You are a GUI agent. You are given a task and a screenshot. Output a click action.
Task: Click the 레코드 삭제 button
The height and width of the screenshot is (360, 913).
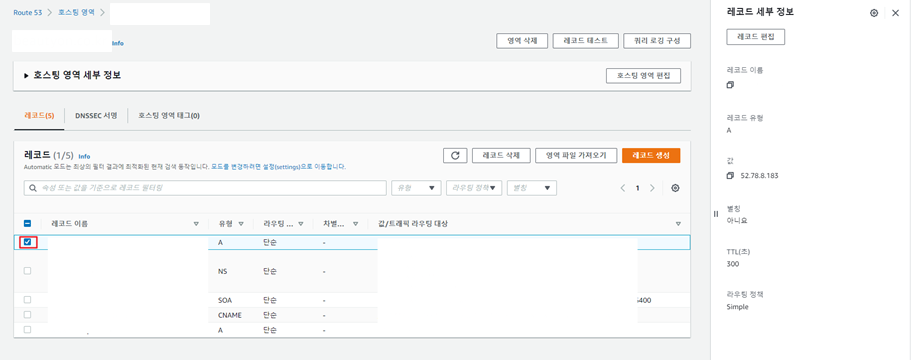(501, 156)
